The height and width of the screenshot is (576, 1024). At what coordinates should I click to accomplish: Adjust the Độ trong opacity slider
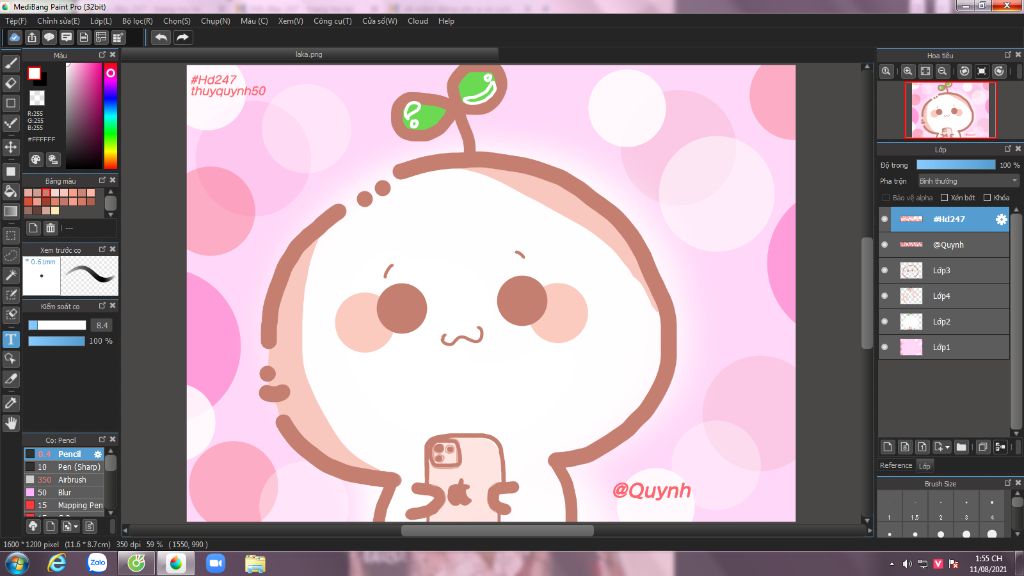pos(955,165)
